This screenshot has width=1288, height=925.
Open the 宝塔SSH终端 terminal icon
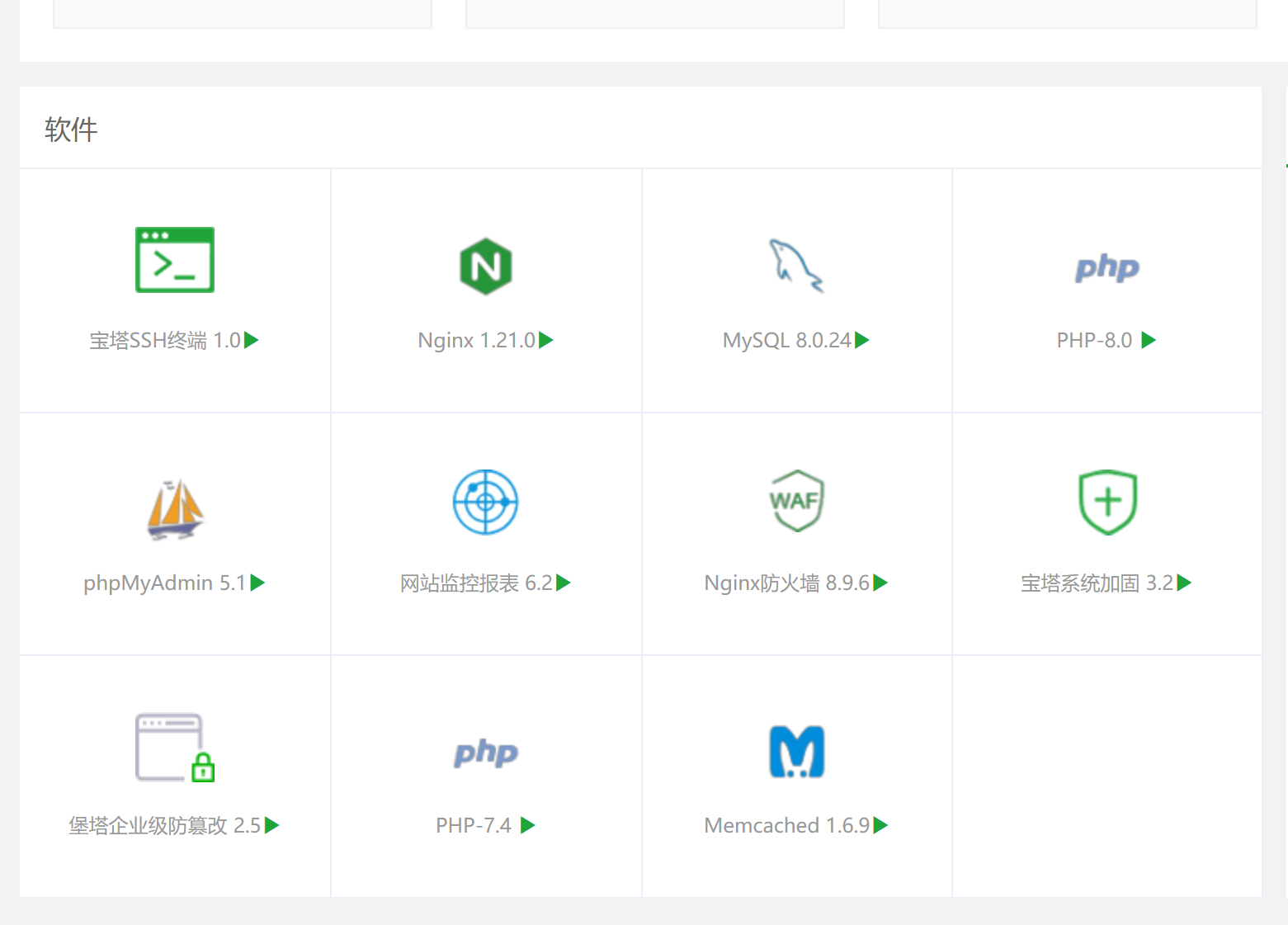click(175, 260)
